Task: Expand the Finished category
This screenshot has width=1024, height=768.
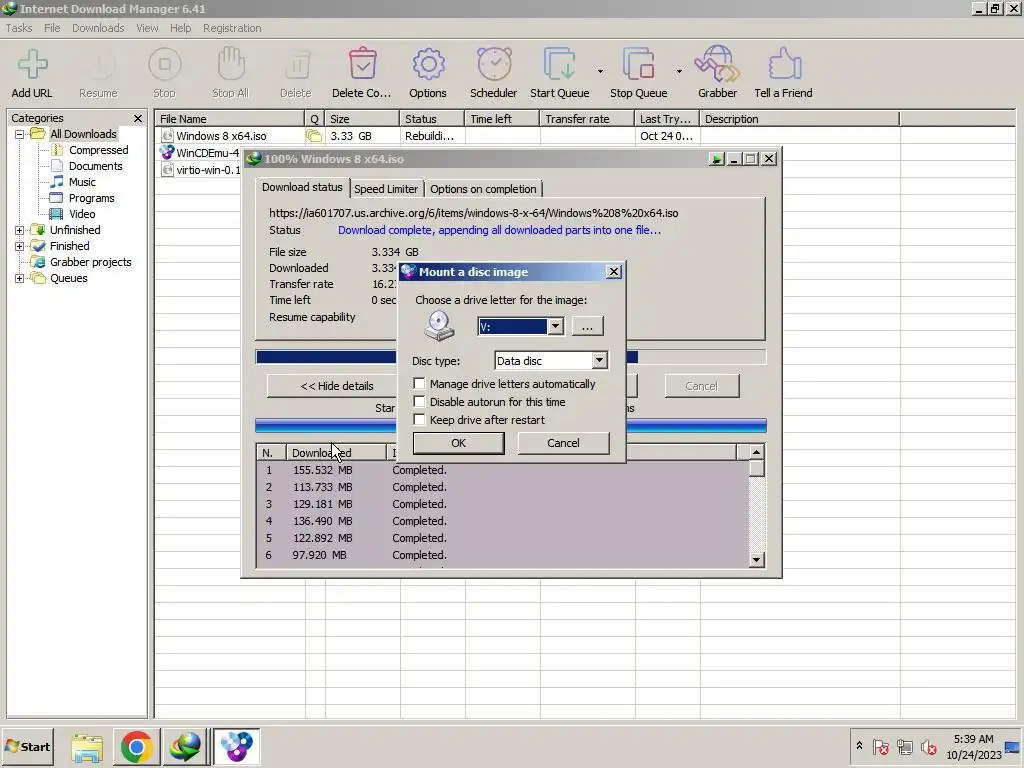Action: tap(20, 246)
